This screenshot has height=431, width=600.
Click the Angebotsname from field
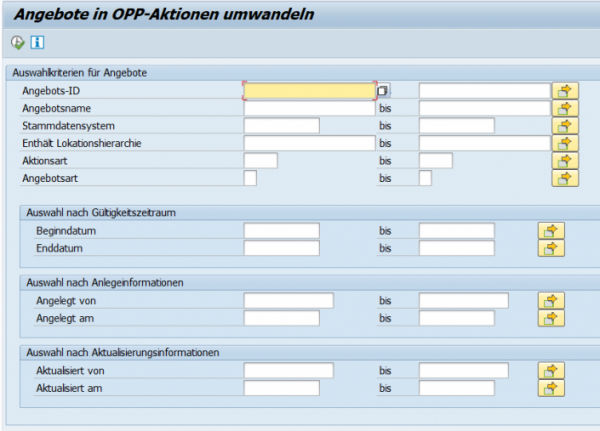click(310, 109)
